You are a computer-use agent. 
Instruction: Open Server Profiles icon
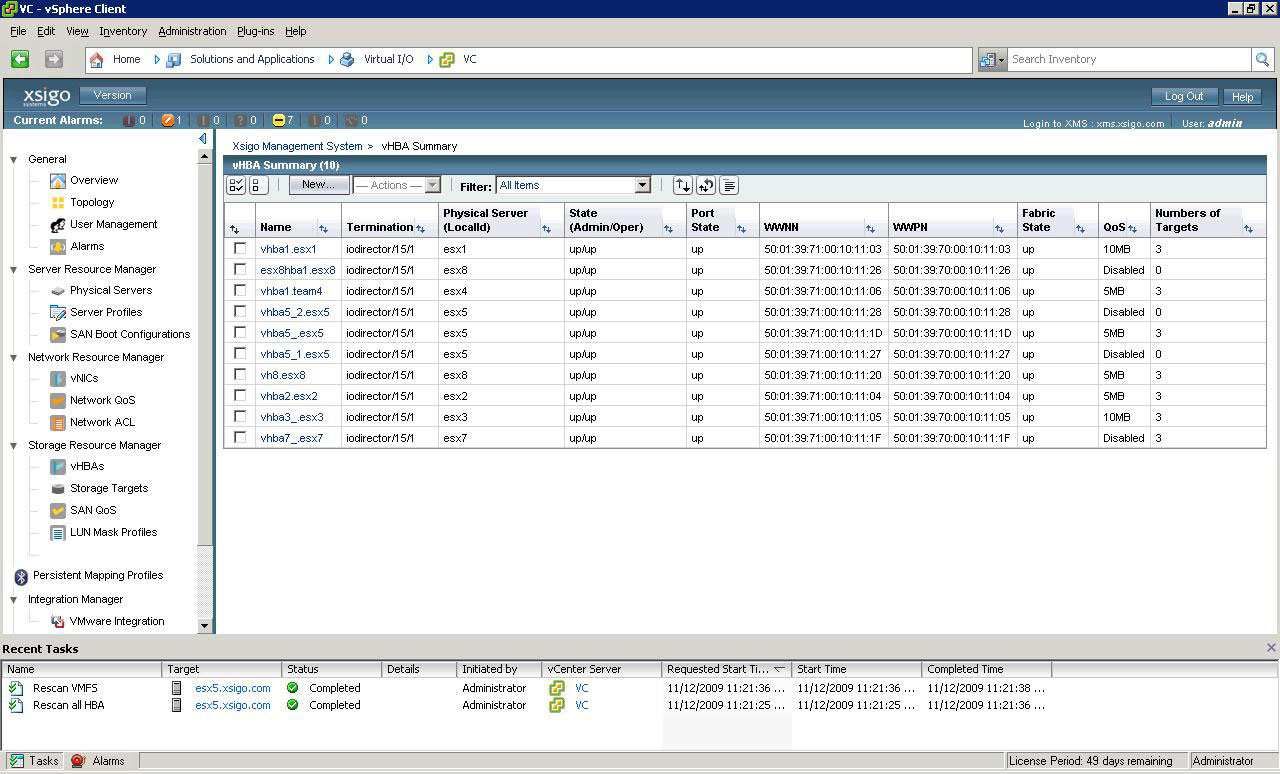point(58,313)
